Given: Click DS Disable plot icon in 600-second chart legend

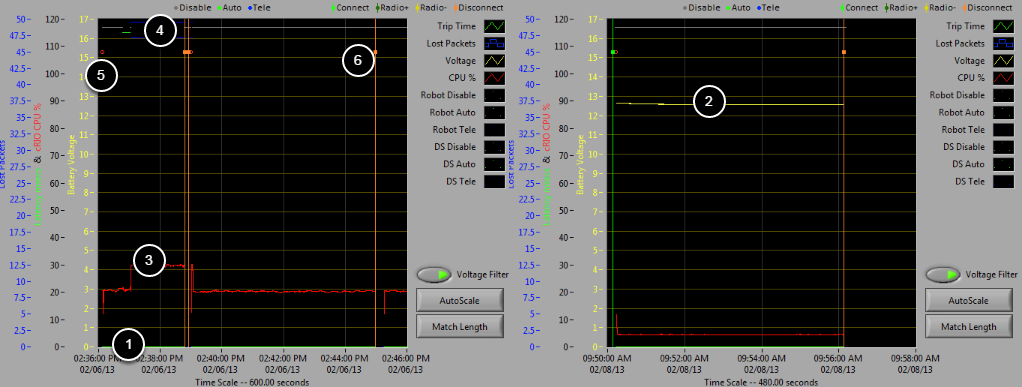Looking at the screenshot, I should [x=495, y=147].
